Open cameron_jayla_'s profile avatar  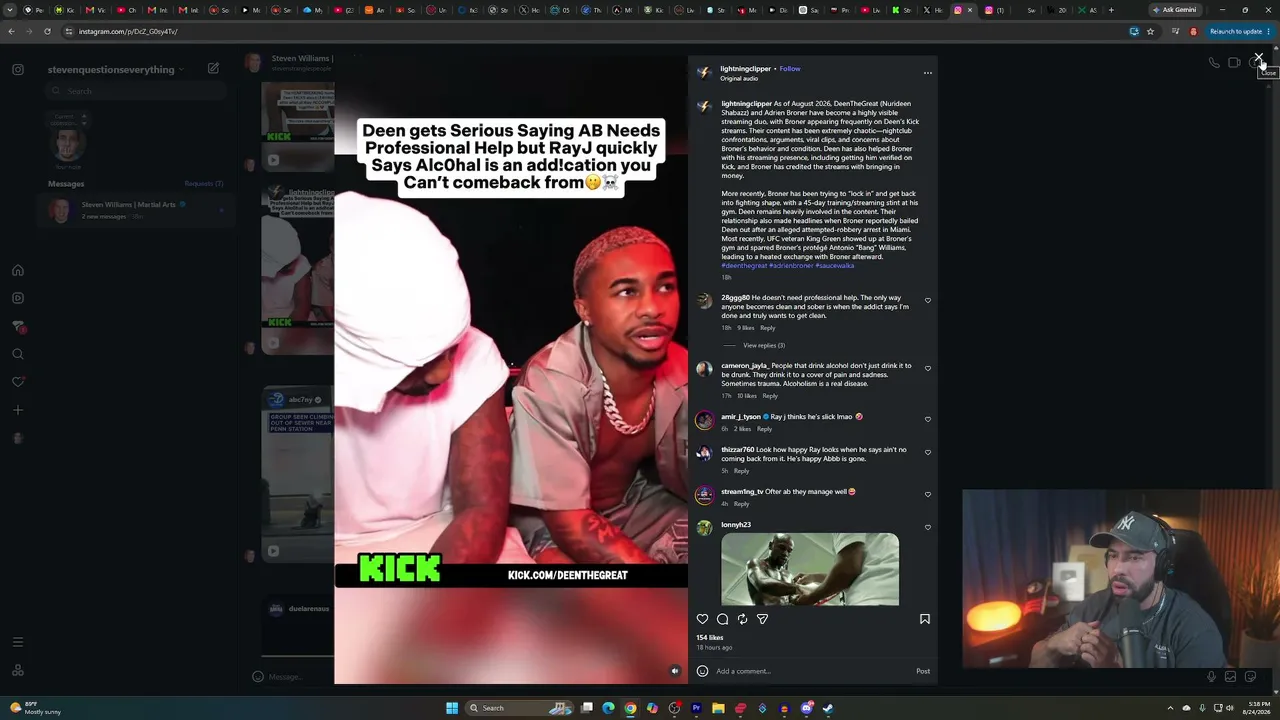[x=704, y=369]
